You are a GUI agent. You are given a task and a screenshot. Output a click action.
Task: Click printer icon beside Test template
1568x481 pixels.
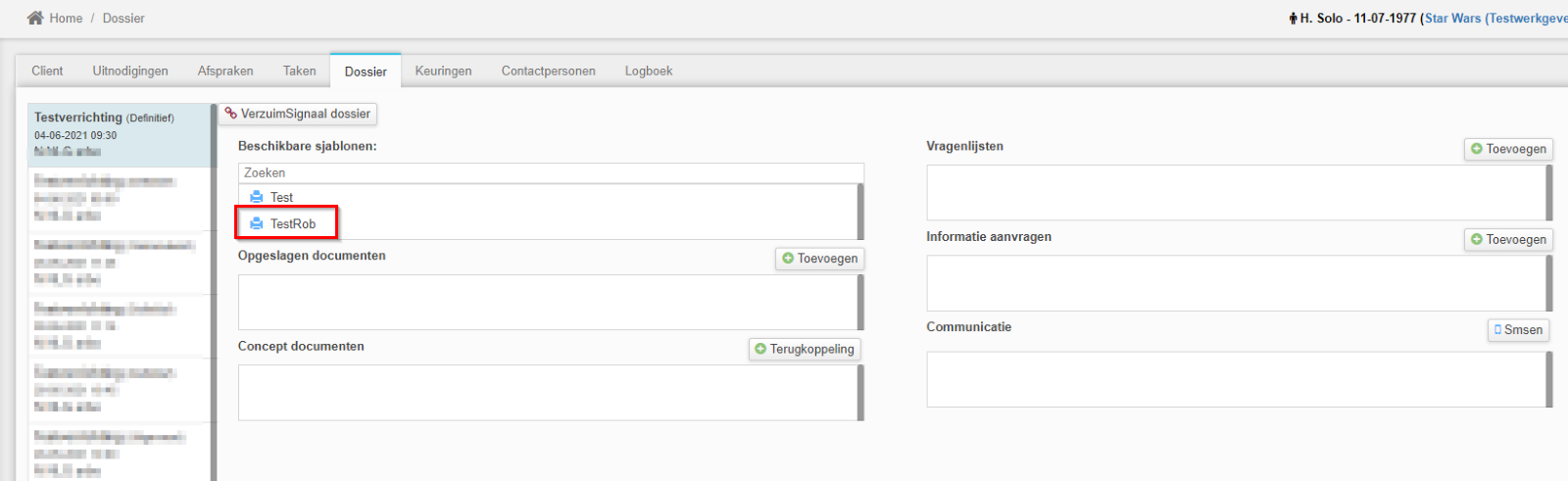(257, 197)
